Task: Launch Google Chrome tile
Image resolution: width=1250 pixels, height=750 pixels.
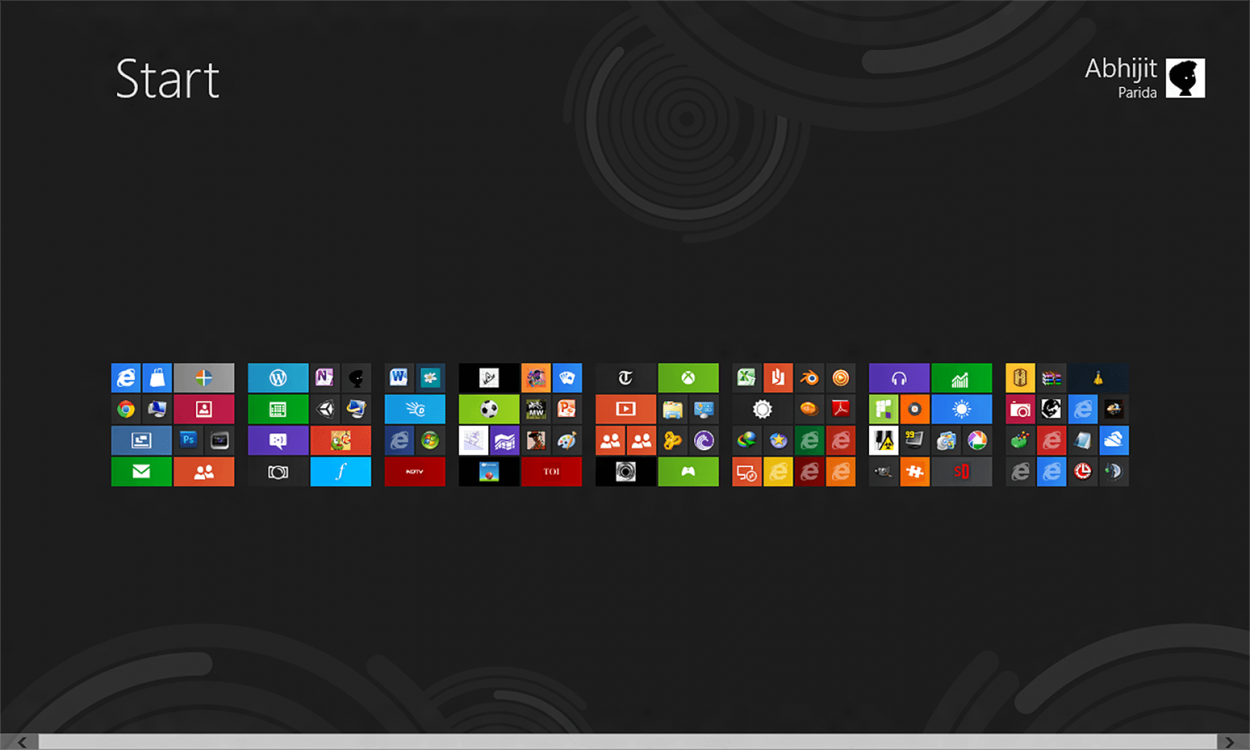Action: (x=126, y=409)
